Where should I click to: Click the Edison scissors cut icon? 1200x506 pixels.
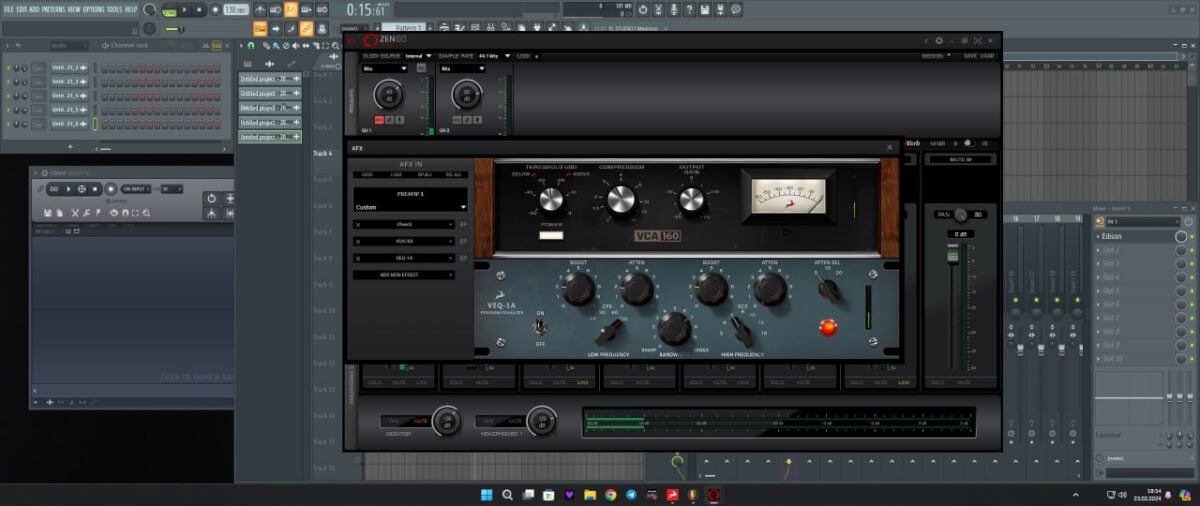[x=75, y=213]
